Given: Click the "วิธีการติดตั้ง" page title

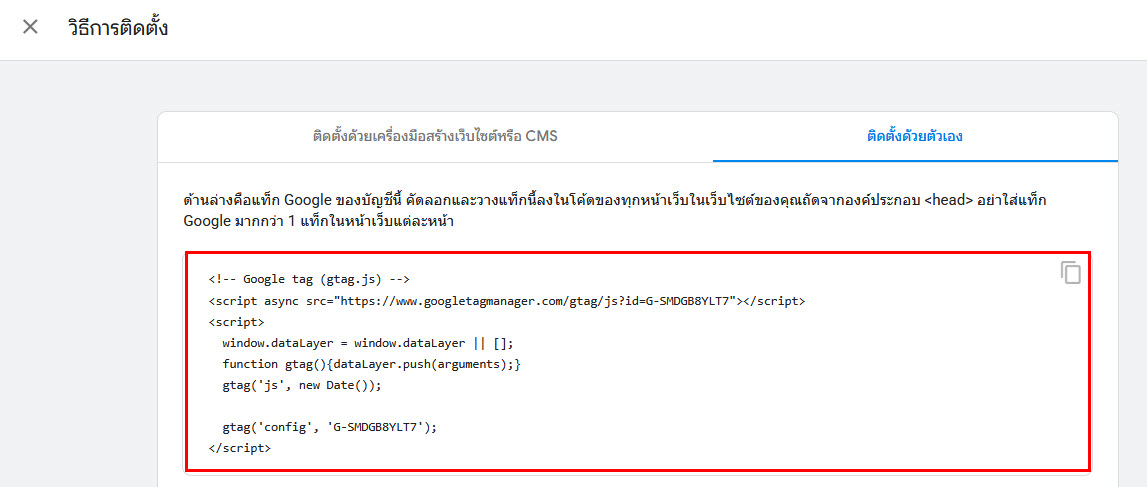Looking at the screenshot, I should (118, 29).
